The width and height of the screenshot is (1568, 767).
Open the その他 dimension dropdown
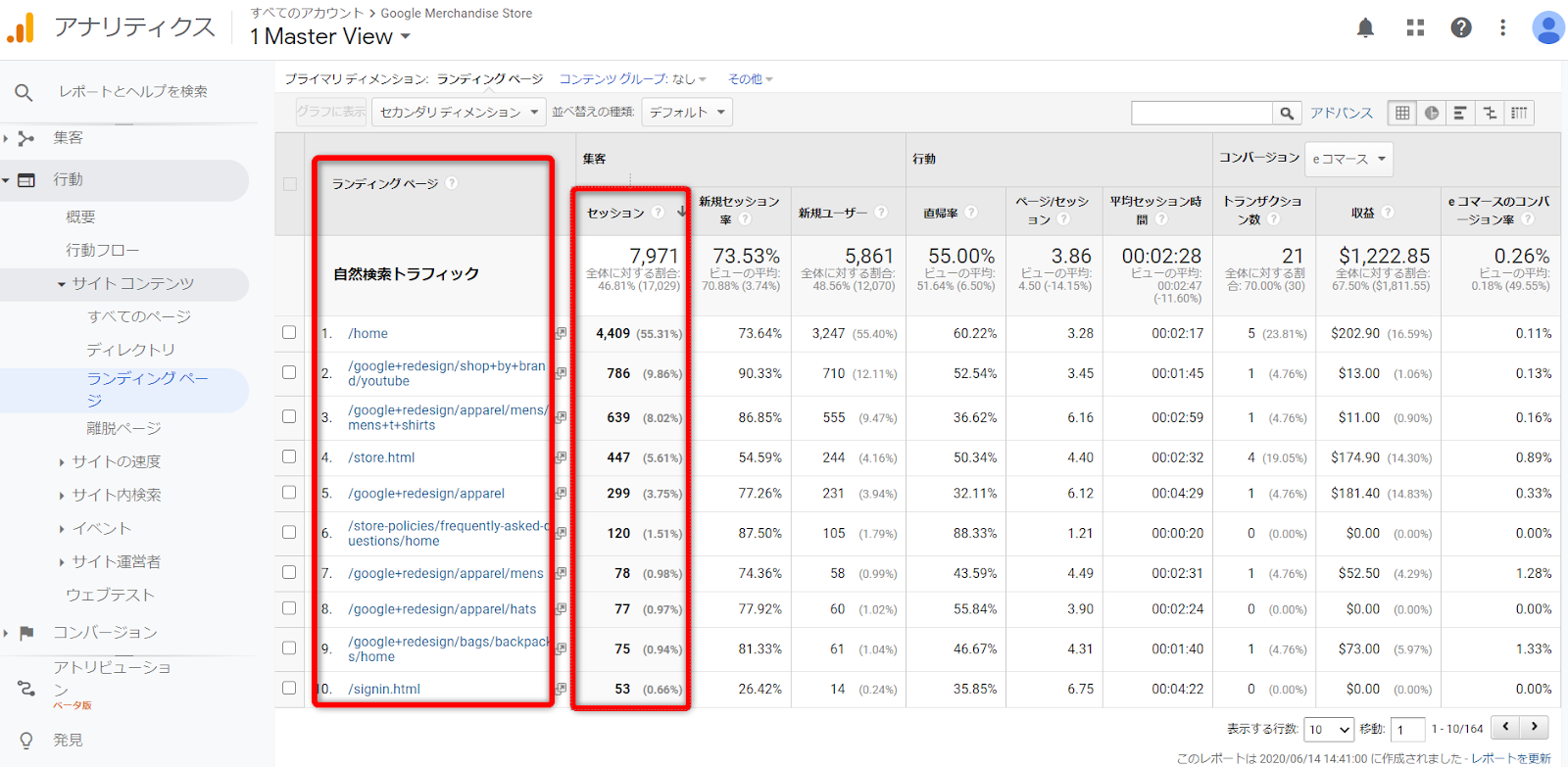click(750, 79)
